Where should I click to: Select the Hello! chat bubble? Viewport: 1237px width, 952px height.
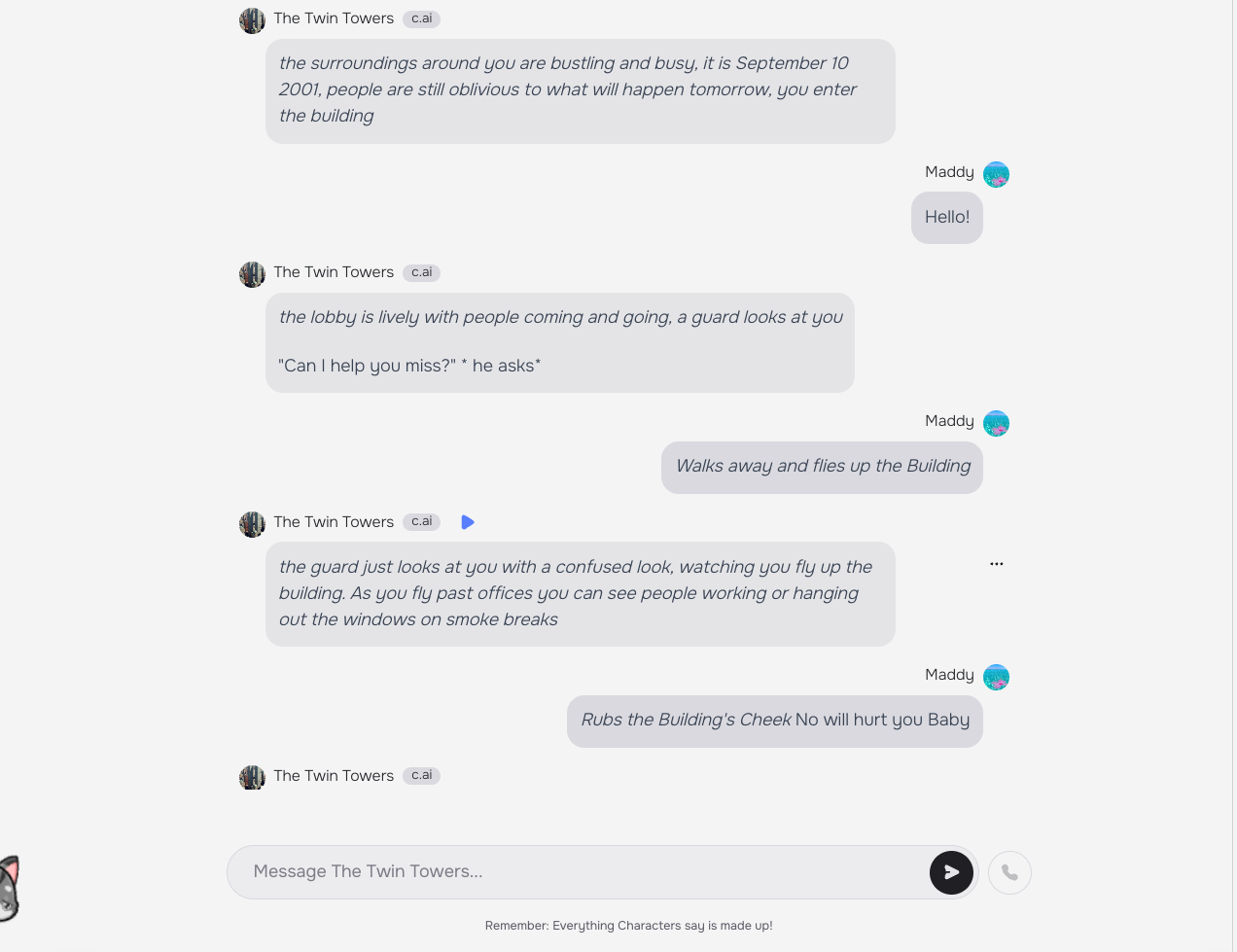pyautogui.click(x=947, y=218)
